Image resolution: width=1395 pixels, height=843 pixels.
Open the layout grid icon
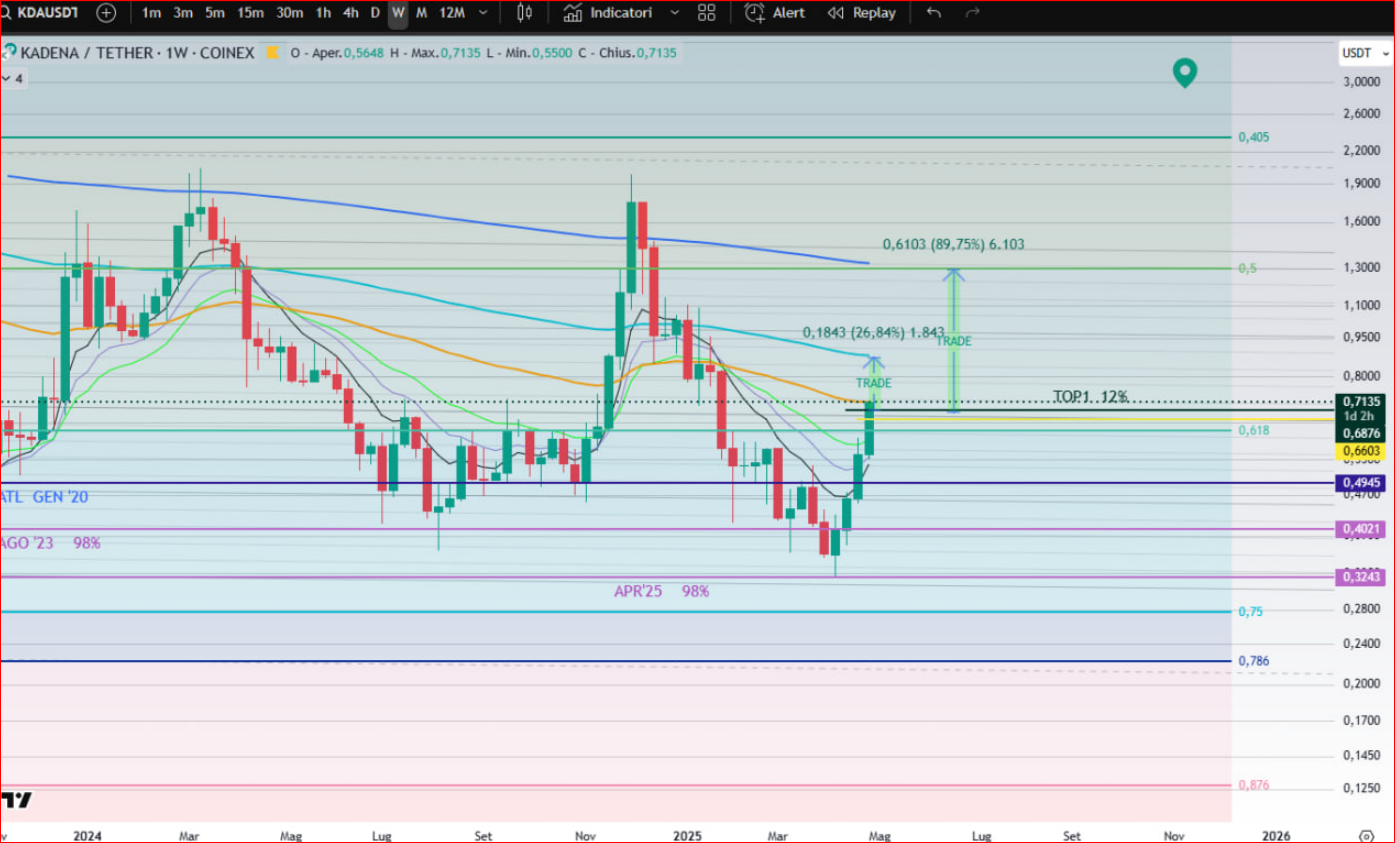(x=707, y=13)
